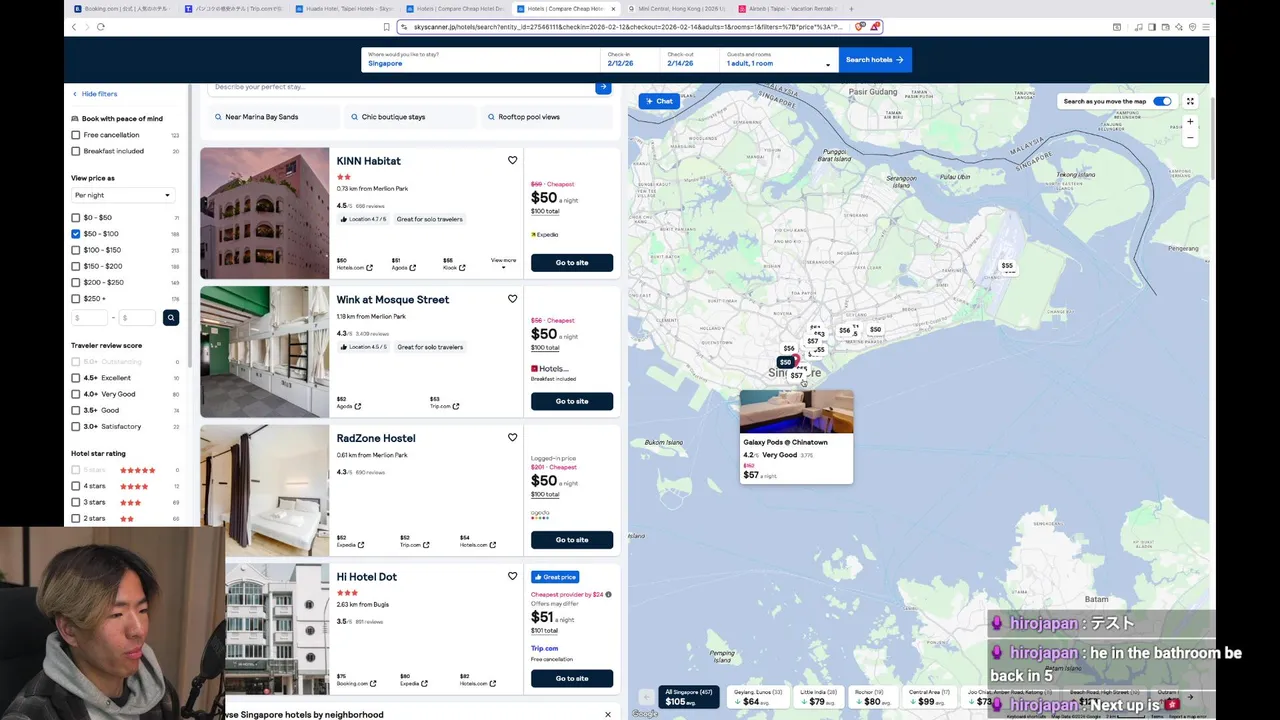Image resolution: width=1280 pixels, height=720 pixels.
Task: Check the $150 - $200 price range
Action: click(x=75, y=266)
